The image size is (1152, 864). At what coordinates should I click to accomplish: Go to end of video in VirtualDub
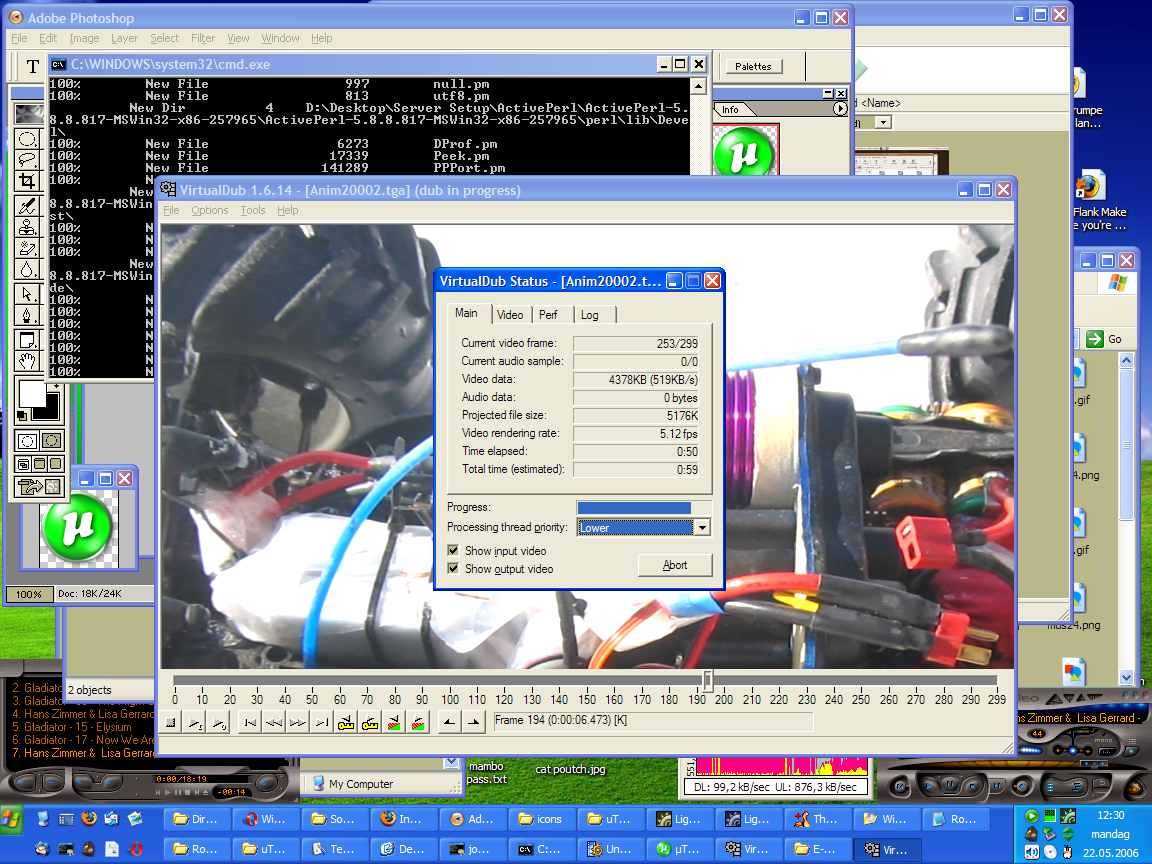click(322, 723)
